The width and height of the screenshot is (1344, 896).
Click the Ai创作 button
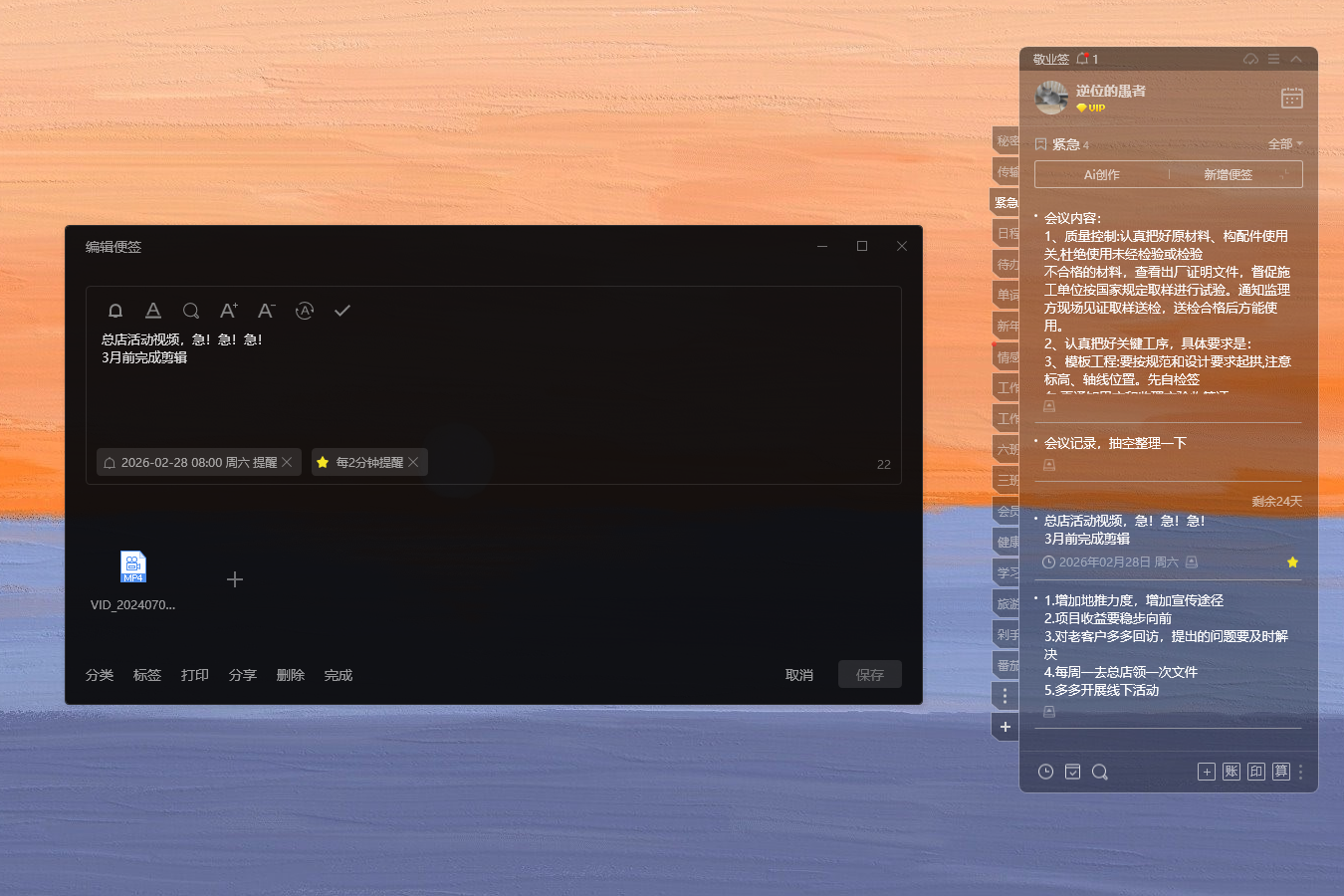[1101, 174]
